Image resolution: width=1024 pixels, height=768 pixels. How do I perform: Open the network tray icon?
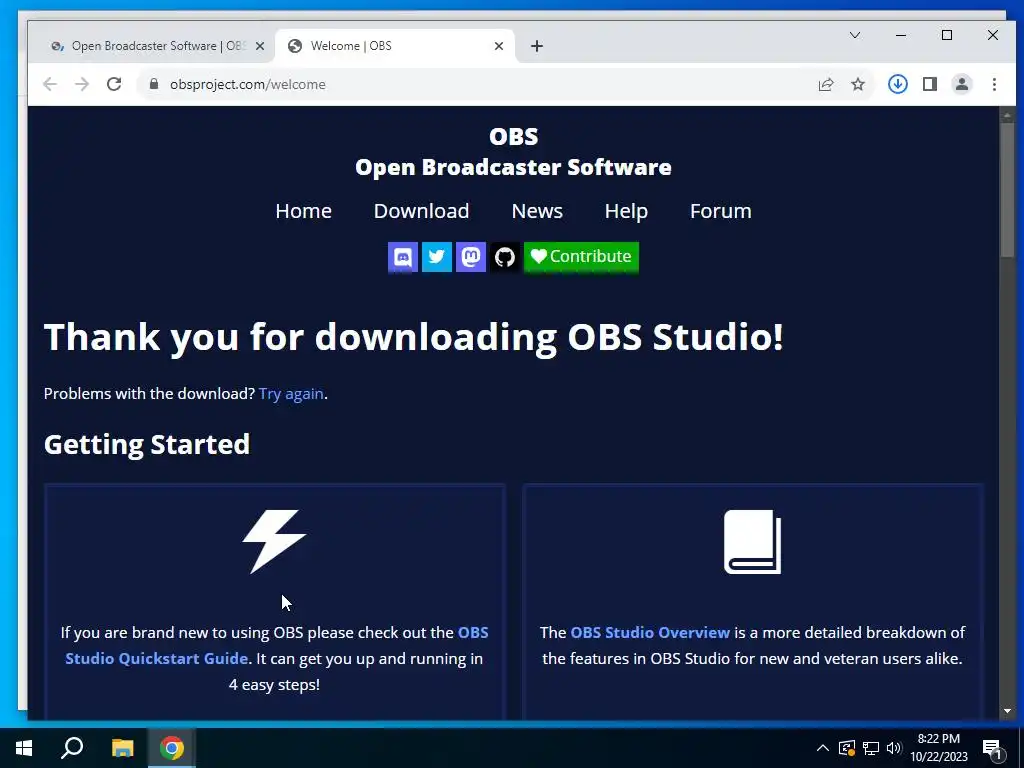coord(871,748)
